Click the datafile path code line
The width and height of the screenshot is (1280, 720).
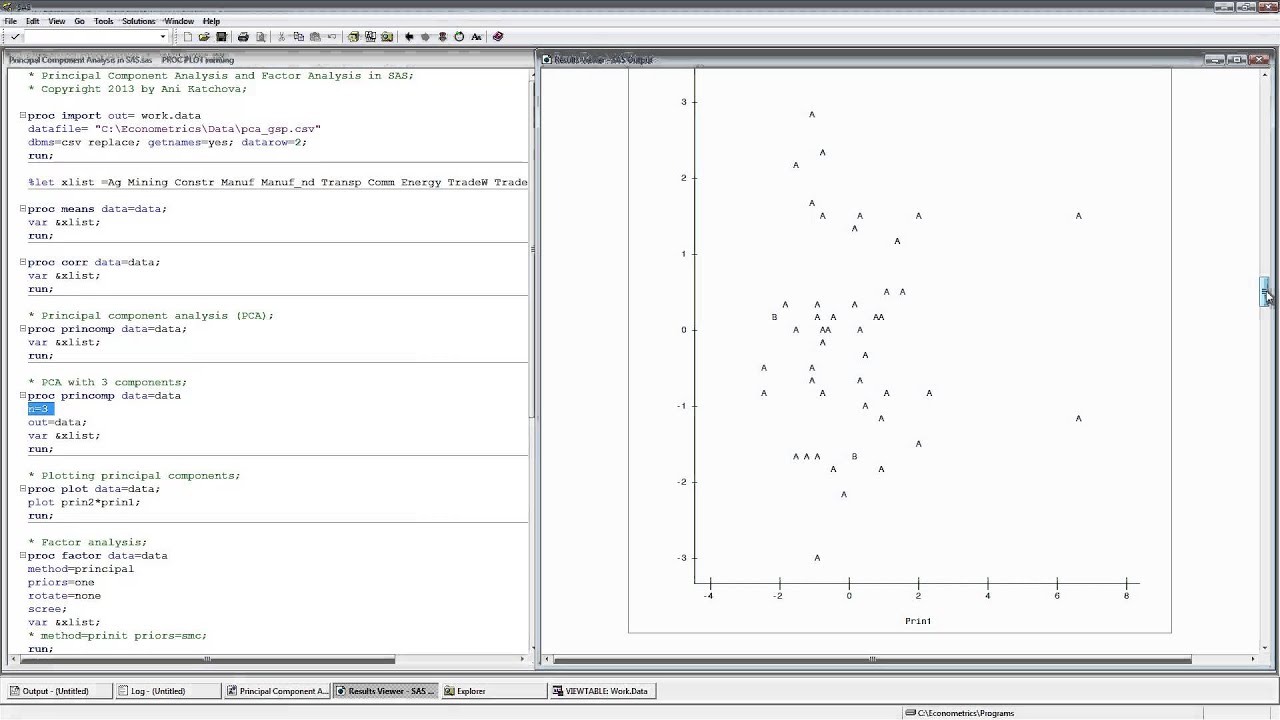click(174, 129)
